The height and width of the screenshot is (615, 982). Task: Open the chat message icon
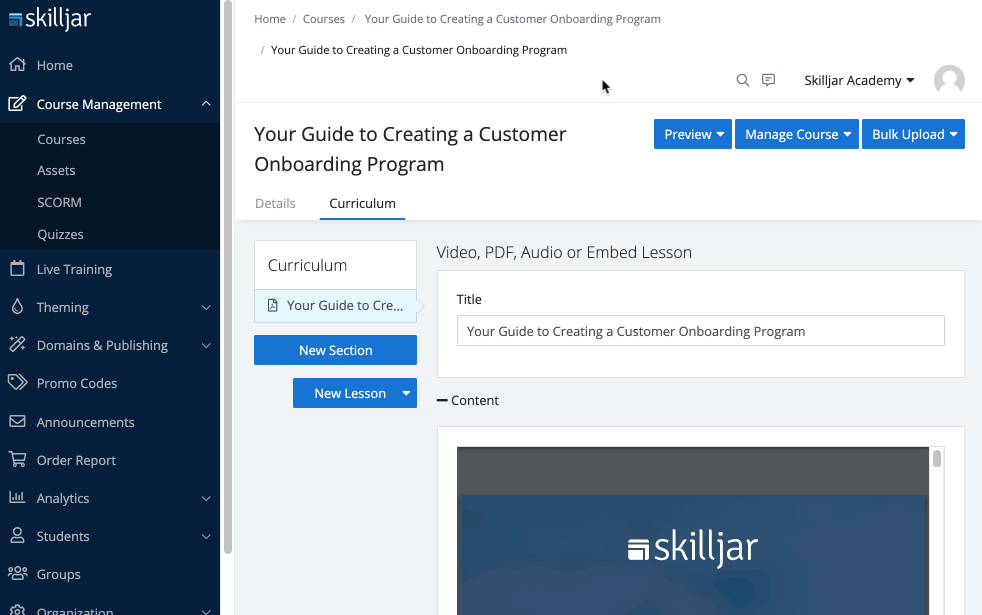coord(768,81)
